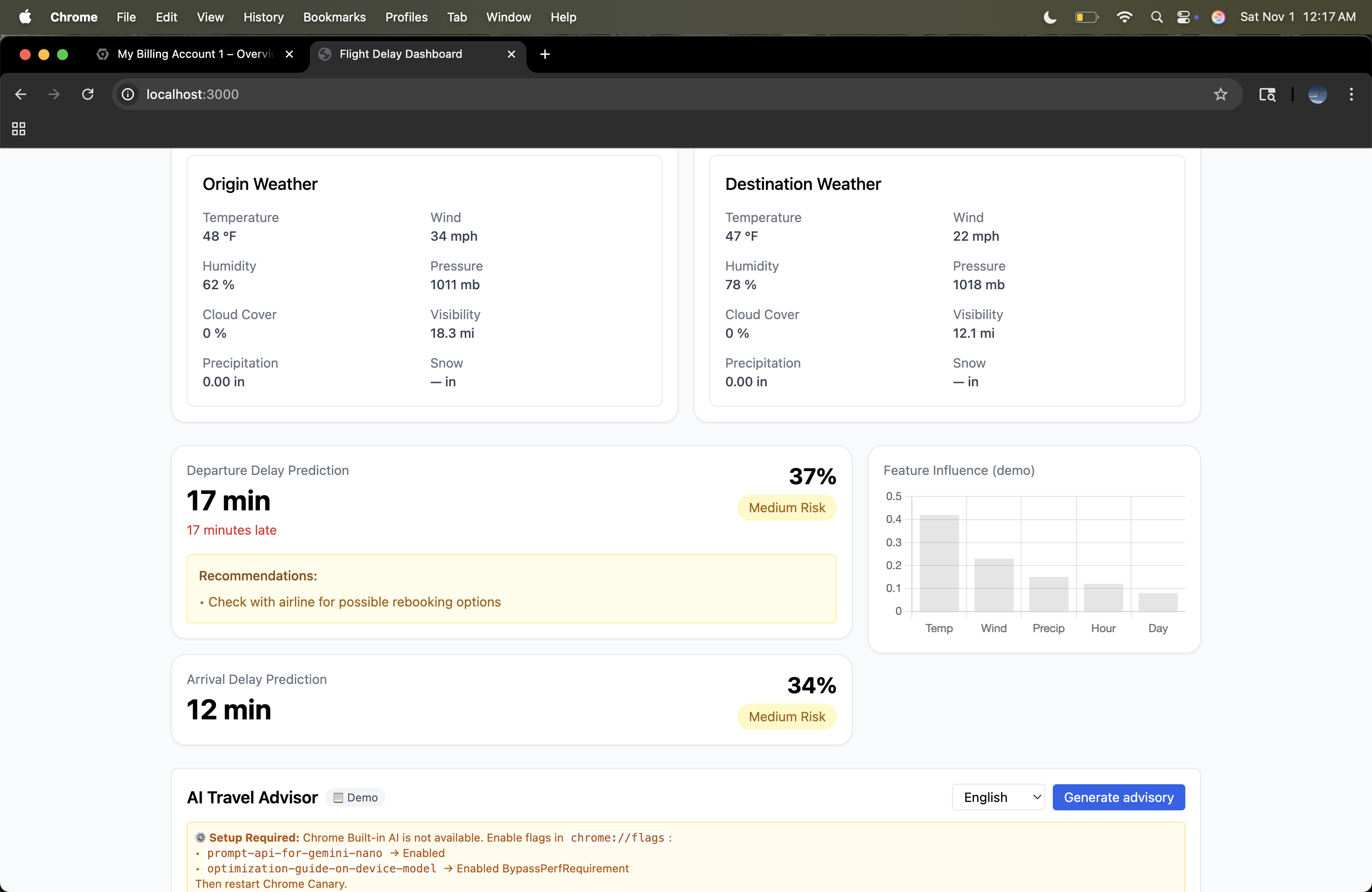Click the Chrome profile avatar
Viewport: 1372px width, 892px height.
click(1317, 94)
